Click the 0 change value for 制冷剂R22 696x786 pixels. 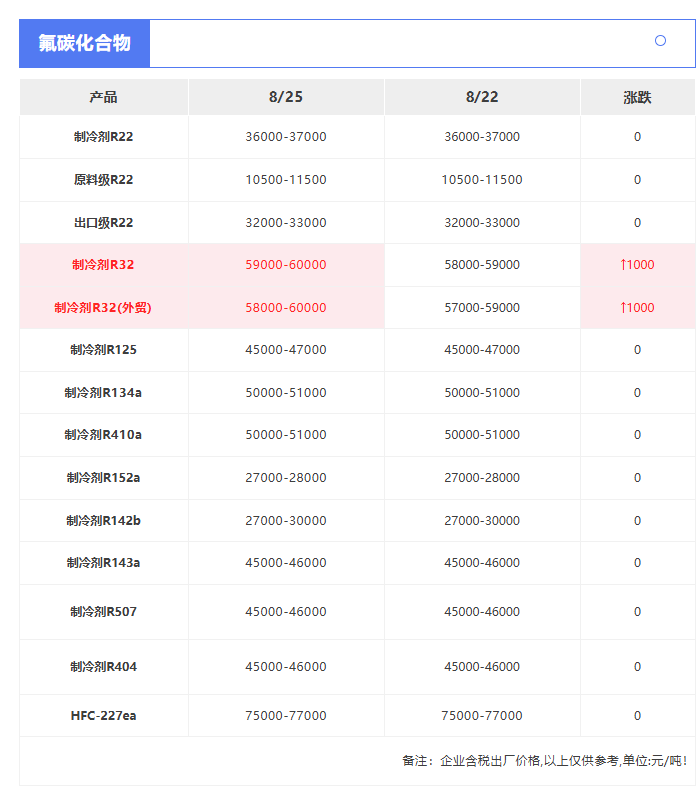pyautogui.click(x=637, y=137)
